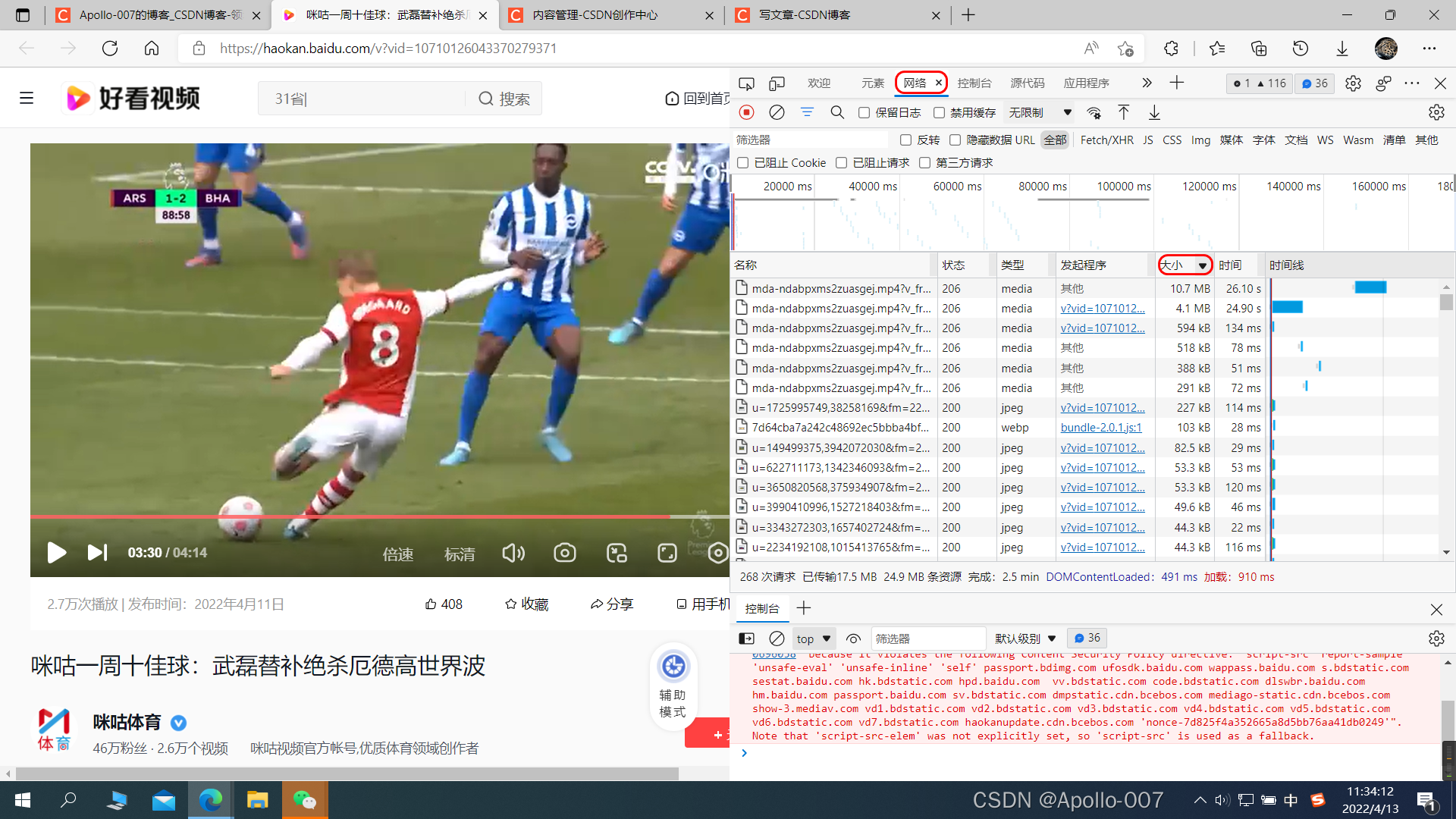Screen dimensions: 1456x819
Task: Enable the 保留日志 checkbox
Action: click(864, 112)
